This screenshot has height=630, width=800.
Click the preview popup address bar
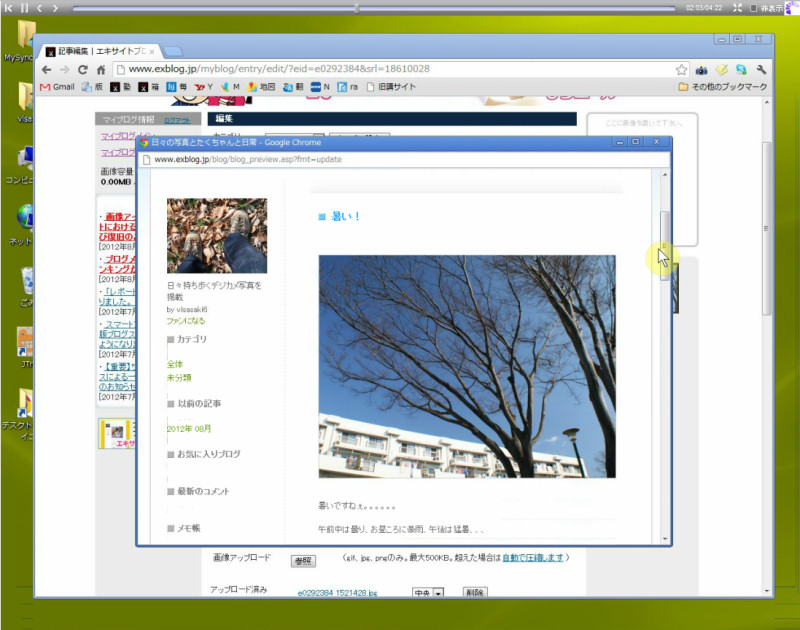pos(403,159)
